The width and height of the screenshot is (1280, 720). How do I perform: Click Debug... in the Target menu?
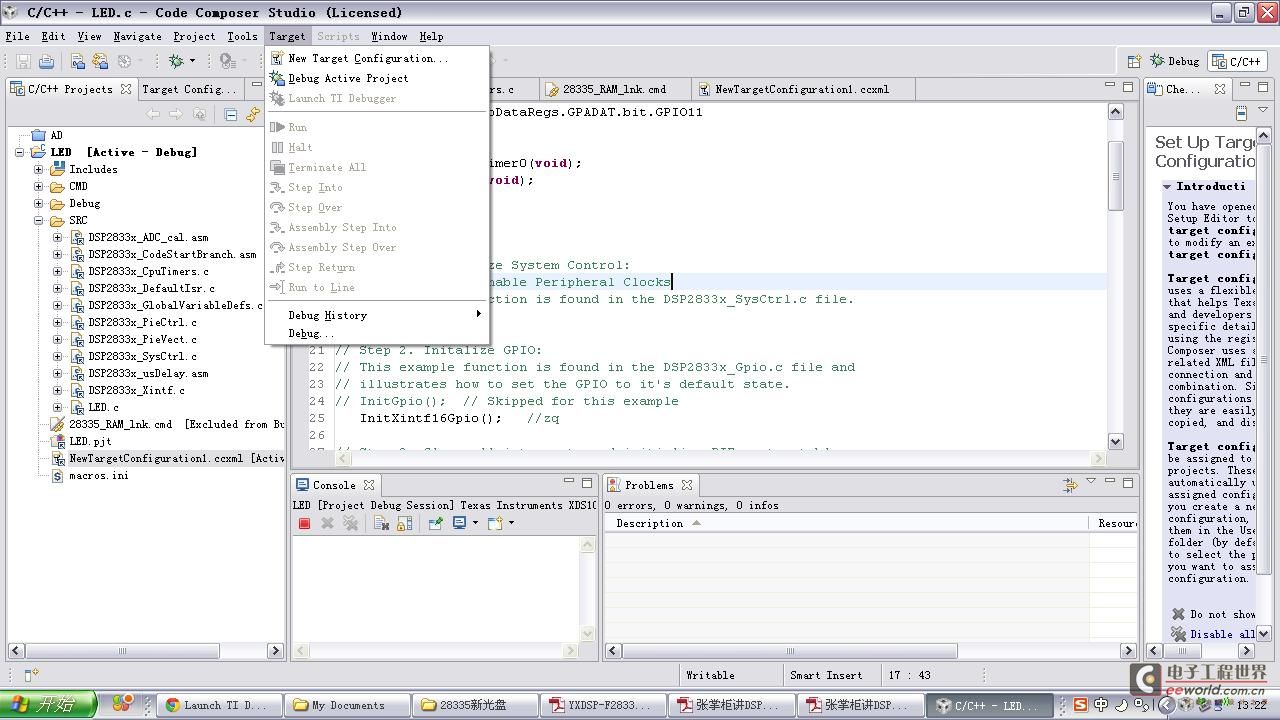click(376, 333)
